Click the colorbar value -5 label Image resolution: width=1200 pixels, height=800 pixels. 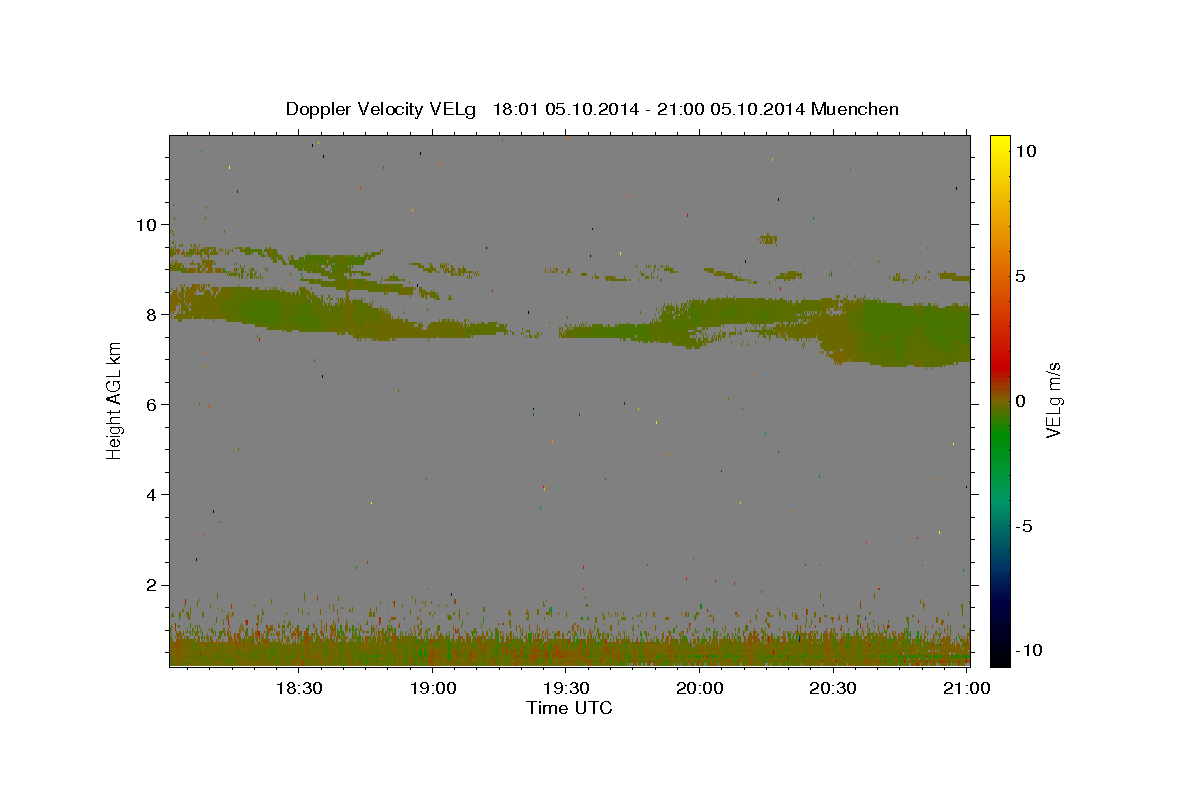point(1025,526)
